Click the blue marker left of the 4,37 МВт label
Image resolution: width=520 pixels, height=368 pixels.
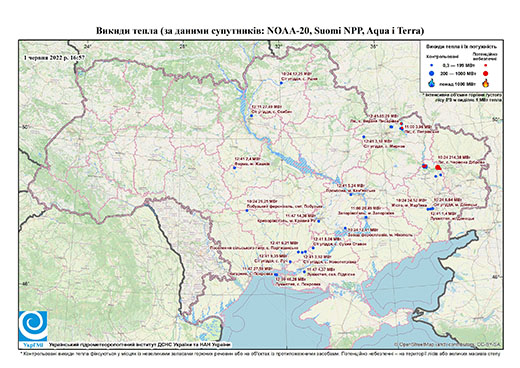304,272
